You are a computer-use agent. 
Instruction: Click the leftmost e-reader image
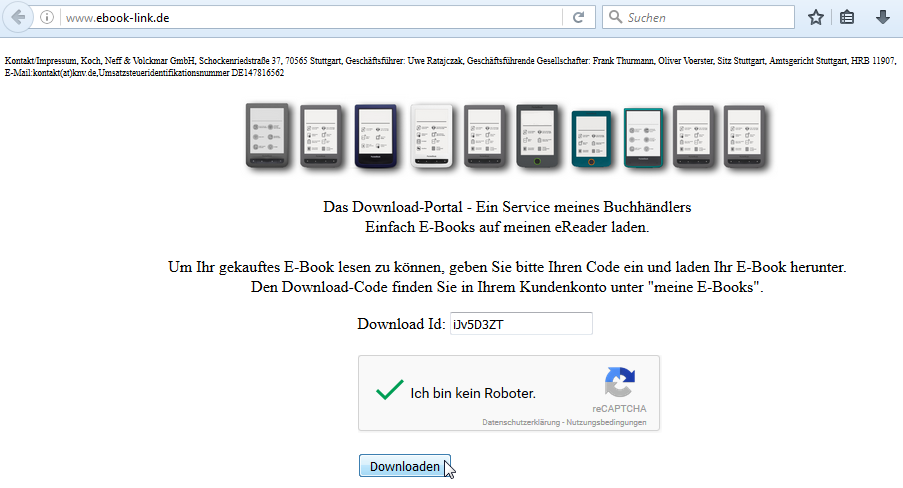tap(267, 136)
